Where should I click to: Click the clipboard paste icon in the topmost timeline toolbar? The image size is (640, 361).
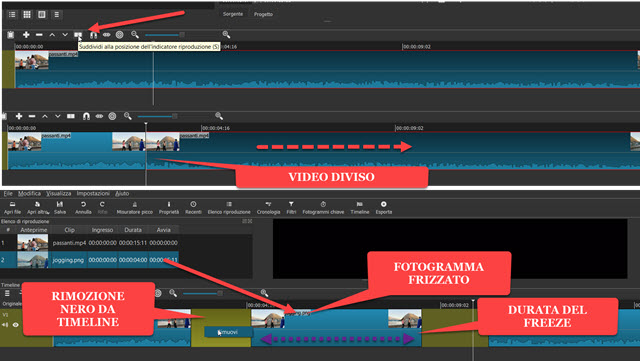coord(11,35)
